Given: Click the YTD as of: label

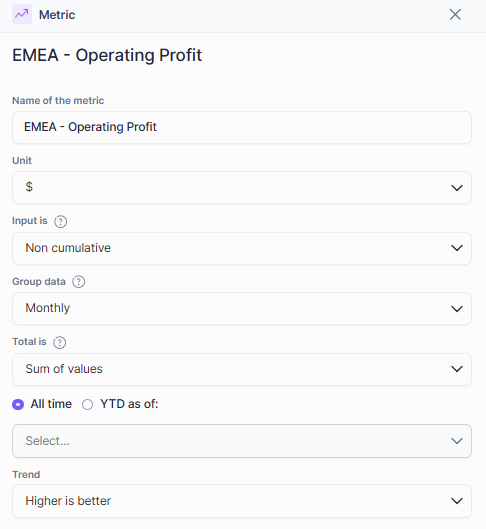Looking at the screenshot, I should pyautogui.click(x=129, y=404).
